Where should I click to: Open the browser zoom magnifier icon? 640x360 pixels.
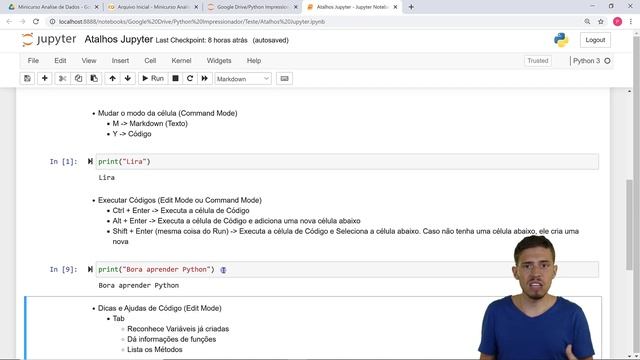[587, 22]
